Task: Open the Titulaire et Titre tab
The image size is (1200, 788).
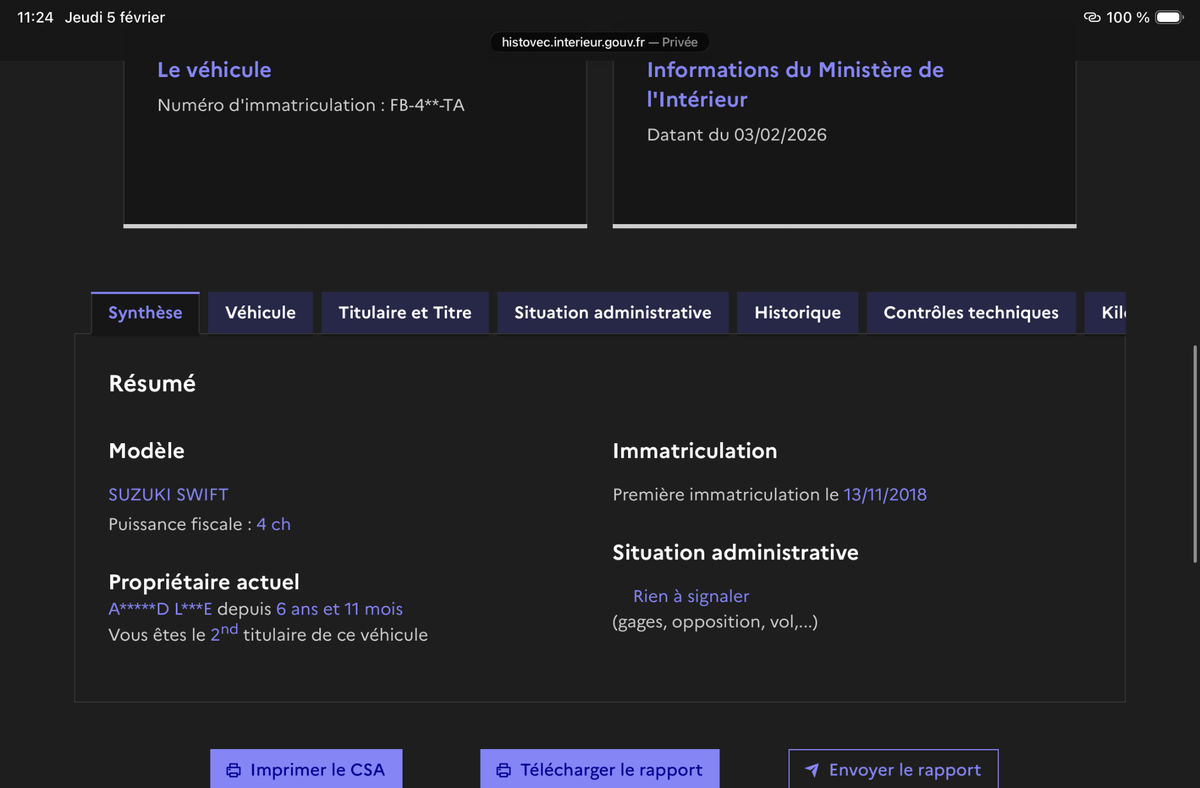Action: (405, 313)
